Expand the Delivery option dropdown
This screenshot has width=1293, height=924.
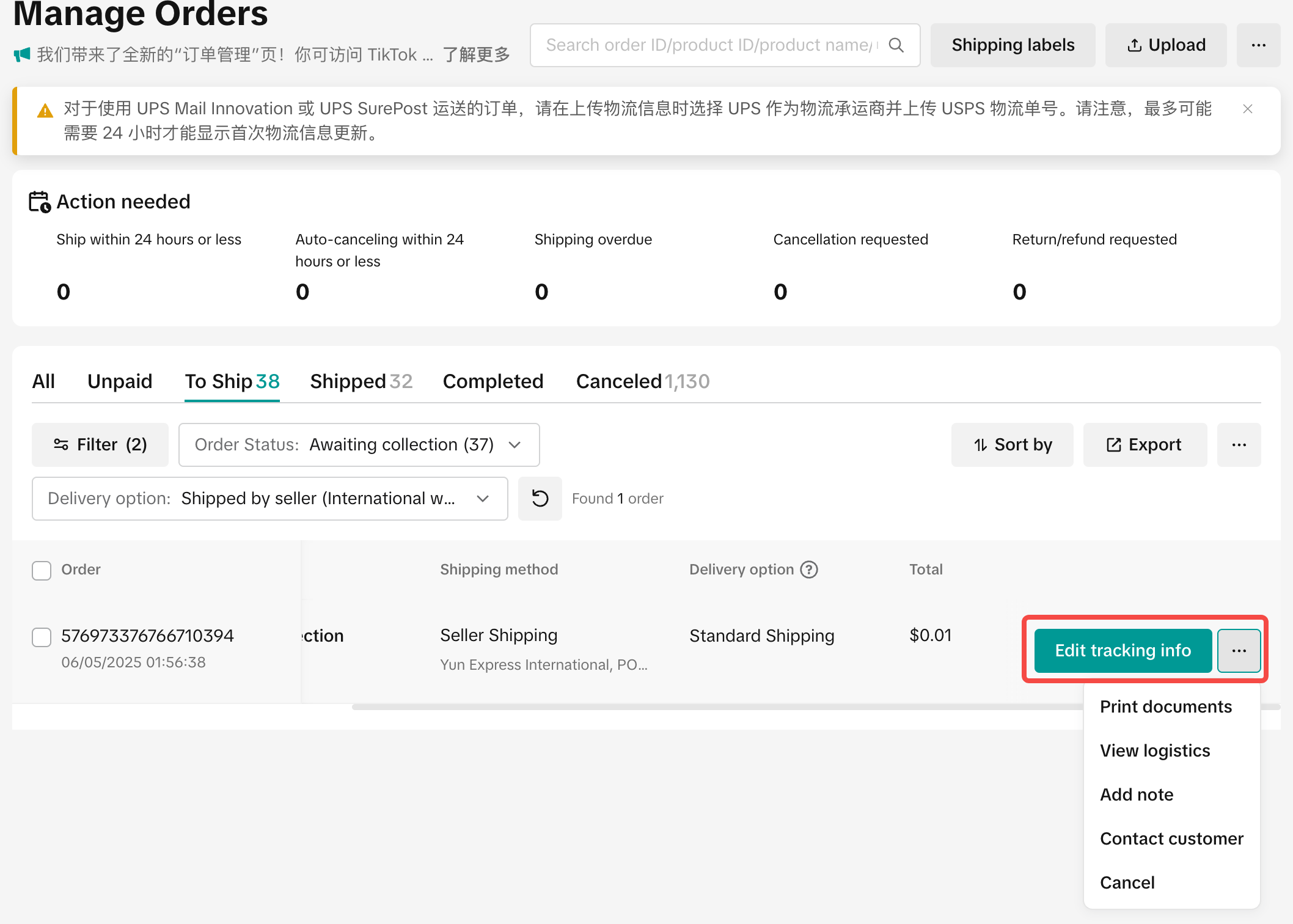tap(269, 499)
